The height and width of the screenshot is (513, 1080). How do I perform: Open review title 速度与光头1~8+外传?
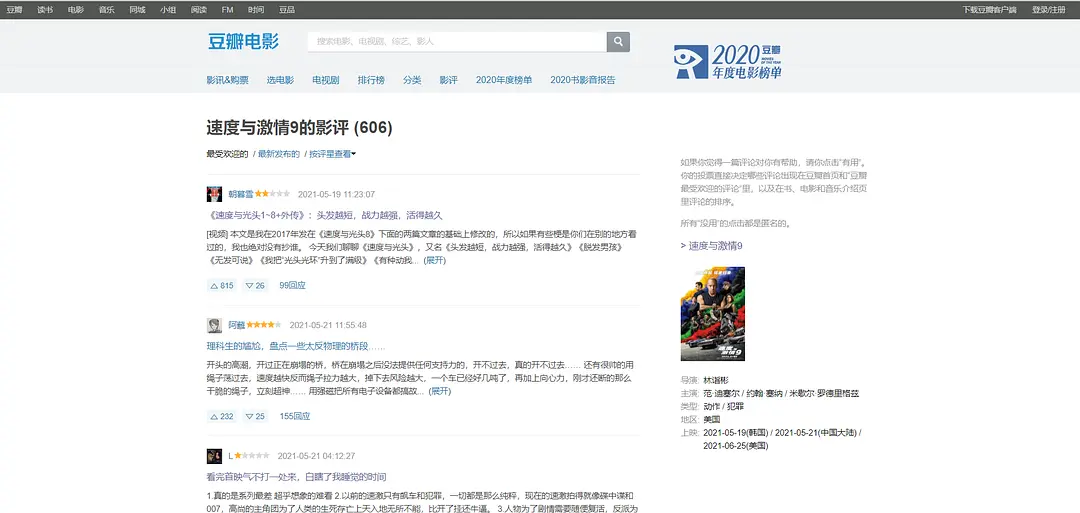tap(324, 216)
